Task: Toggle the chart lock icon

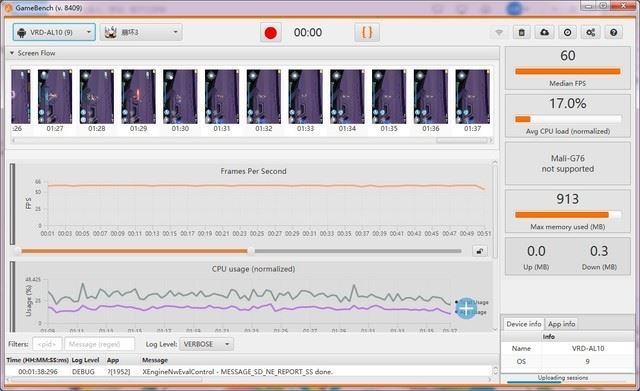Action: (x=480, y=251)
